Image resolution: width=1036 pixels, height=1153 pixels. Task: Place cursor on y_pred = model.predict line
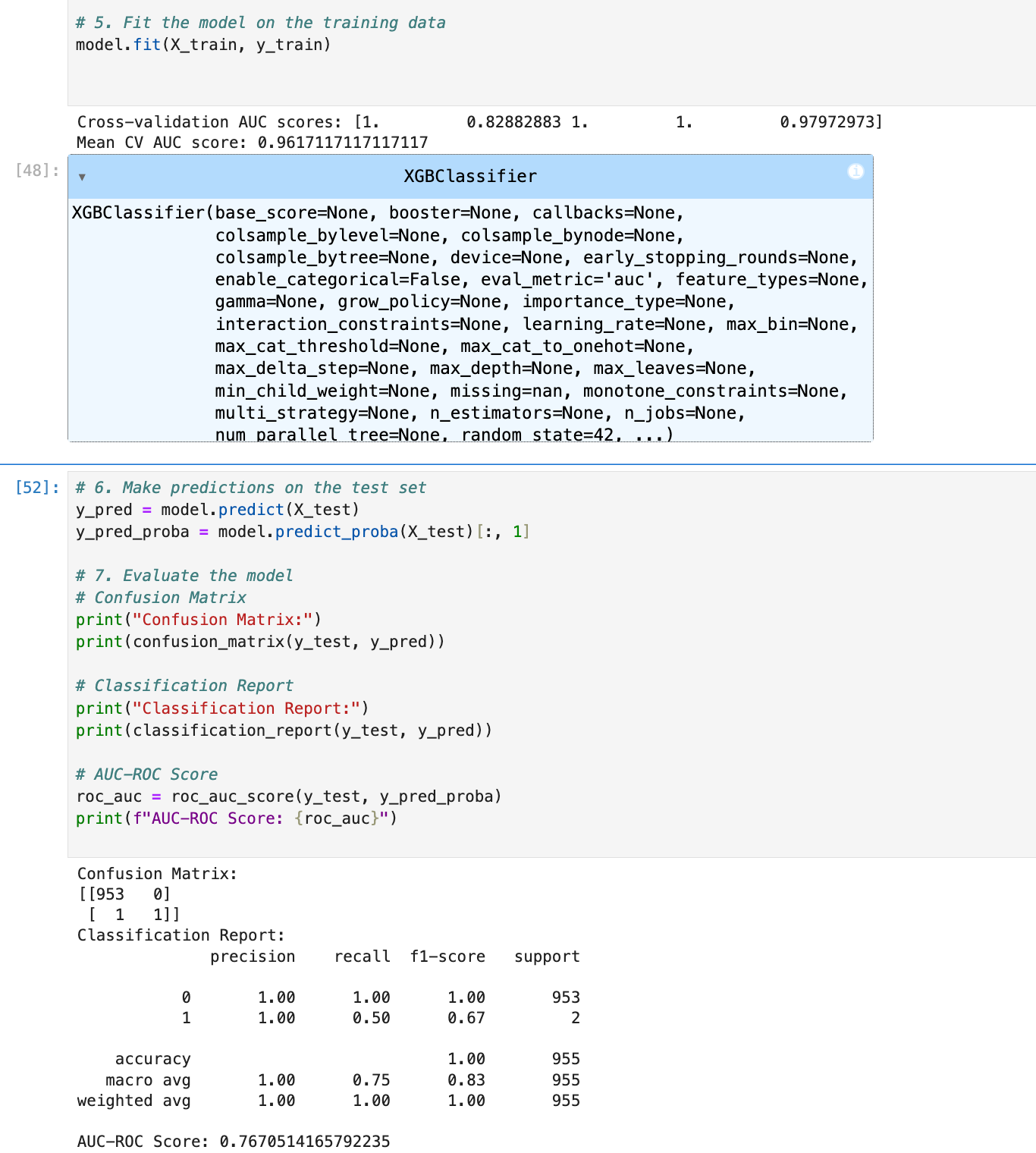click(x=217, y=510)
